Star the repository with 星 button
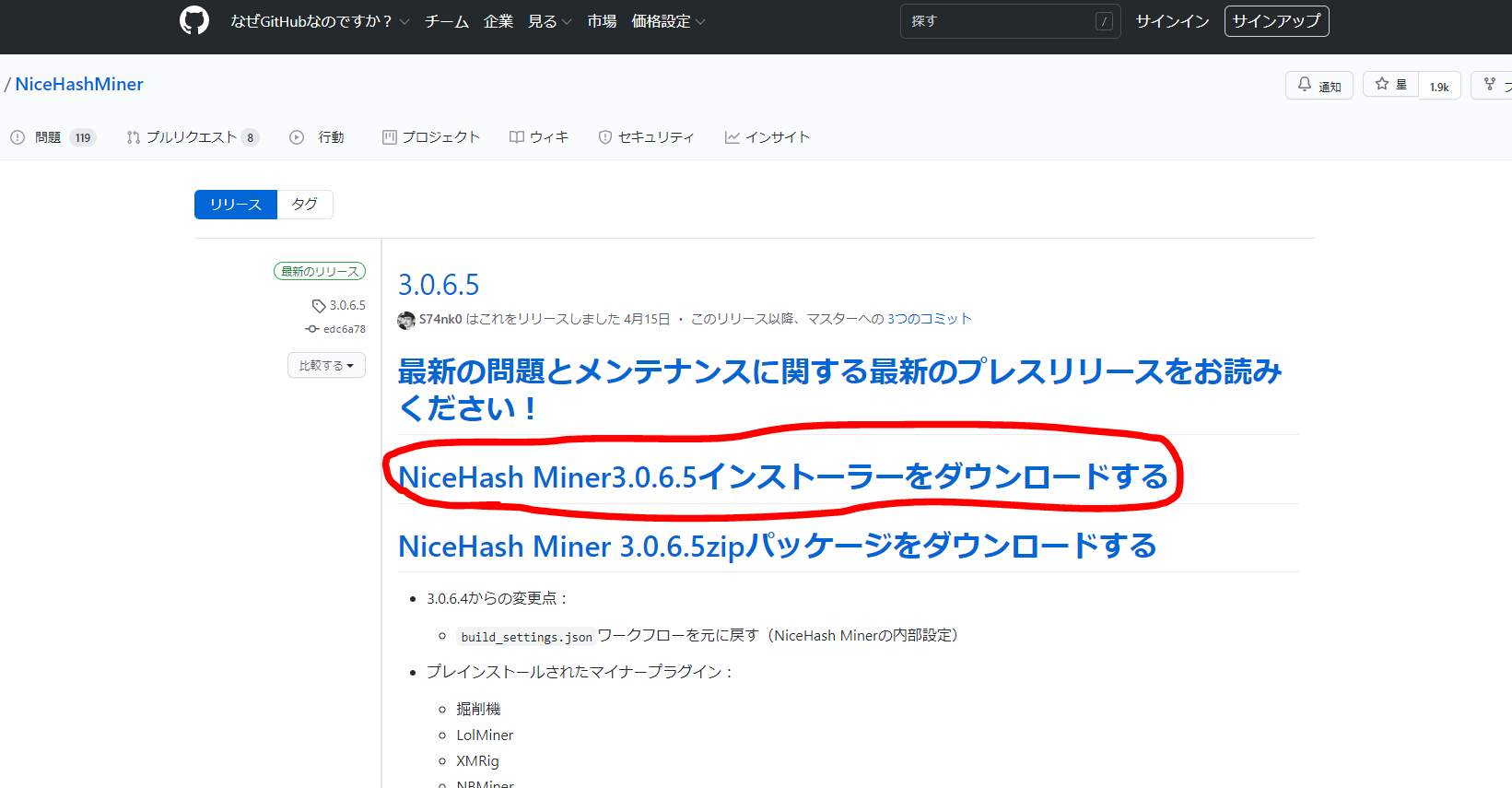Viewport: 1512px width, 788px height. tap(1390, 85)
